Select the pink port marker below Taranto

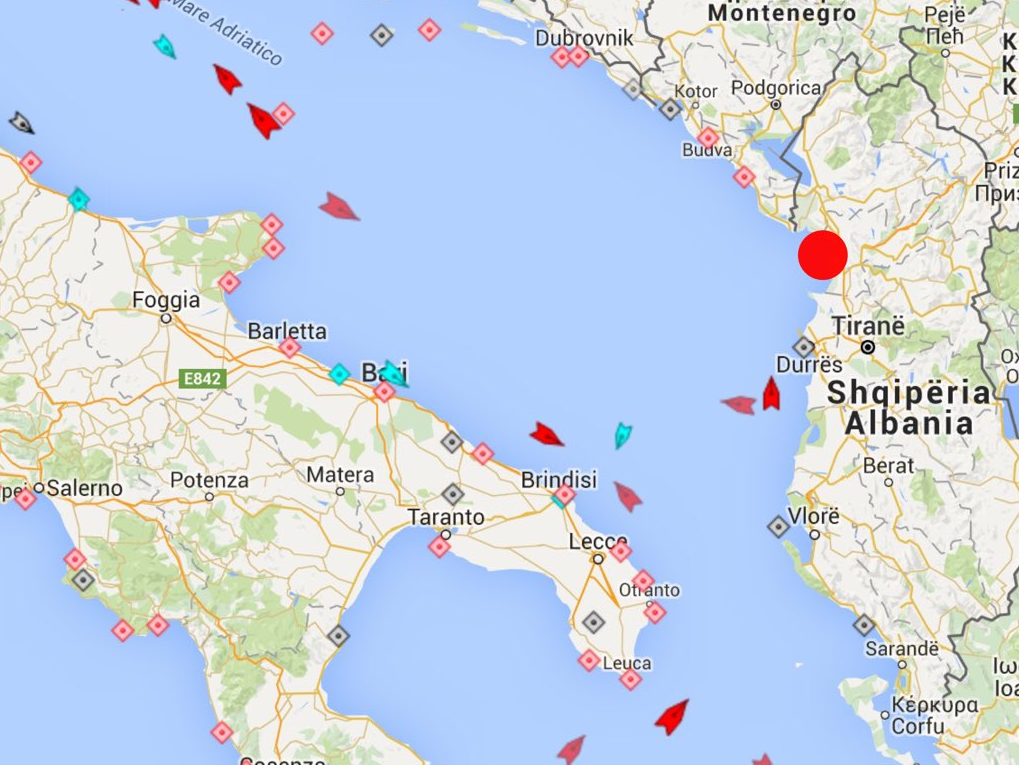[x=439, y=546]
